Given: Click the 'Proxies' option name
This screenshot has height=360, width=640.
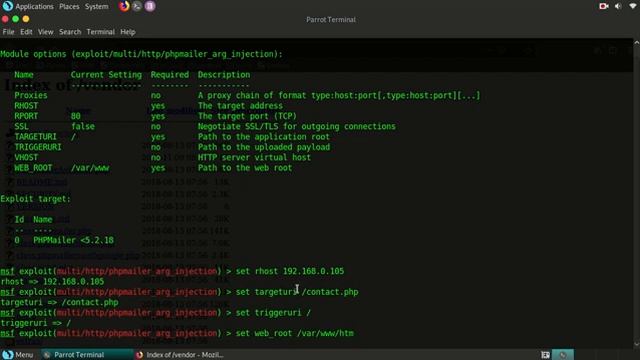Looking at the screenshot, I should pyautogui.click(x=31, y=96).
